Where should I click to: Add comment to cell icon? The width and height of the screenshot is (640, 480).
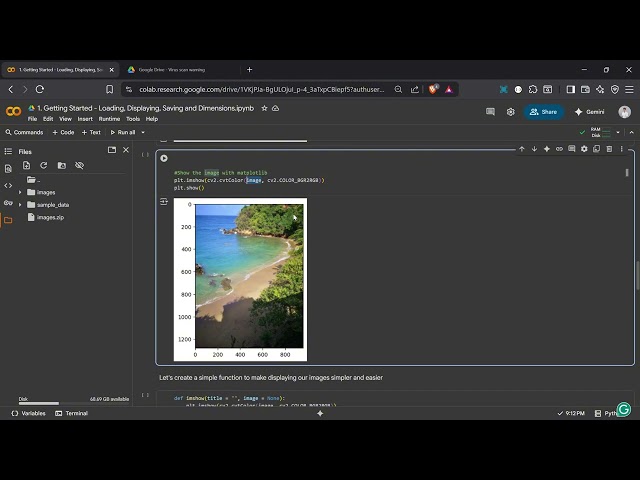[572, 149]
